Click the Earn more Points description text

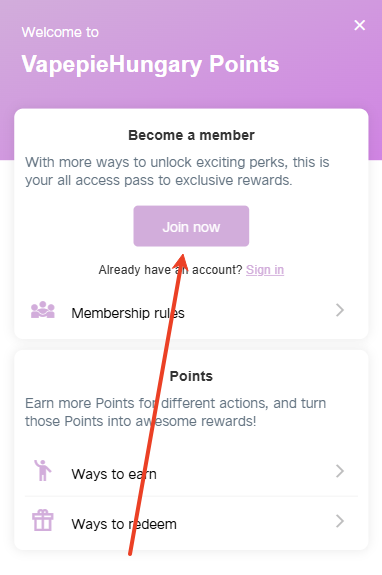(176, 412)
